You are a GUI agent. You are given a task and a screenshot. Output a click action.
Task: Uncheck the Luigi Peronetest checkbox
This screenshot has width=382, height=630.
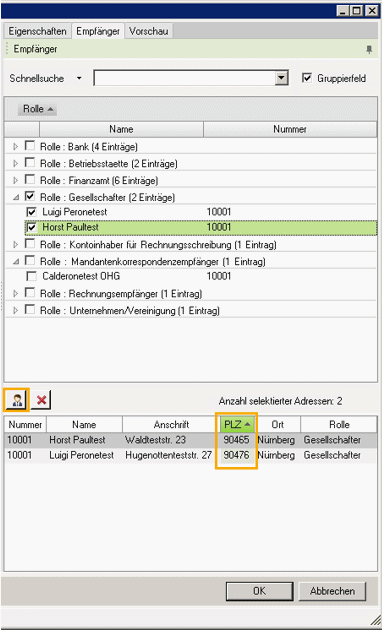click(x=31, y=212)
